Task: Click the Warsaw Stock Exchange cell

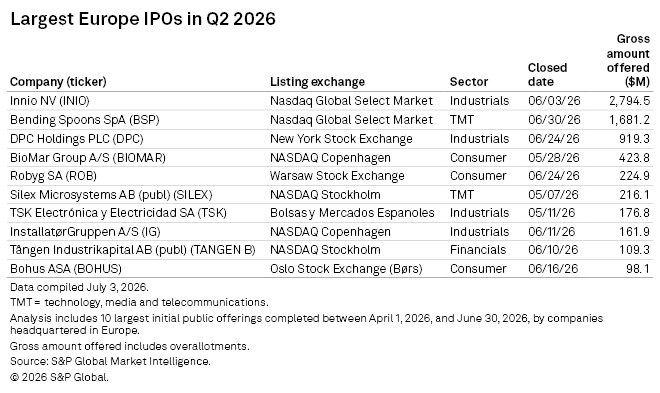Action: [337, 176]
